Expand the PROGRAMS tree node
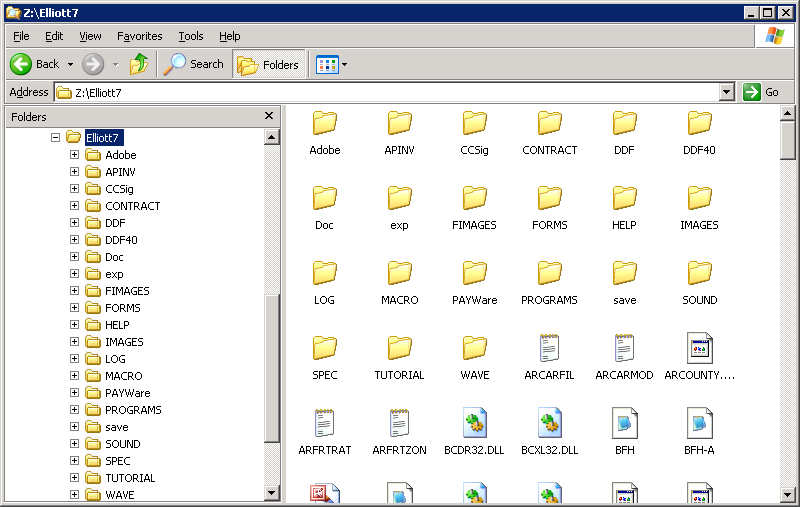Screen dimensions: 800x507 coord(74,410)
